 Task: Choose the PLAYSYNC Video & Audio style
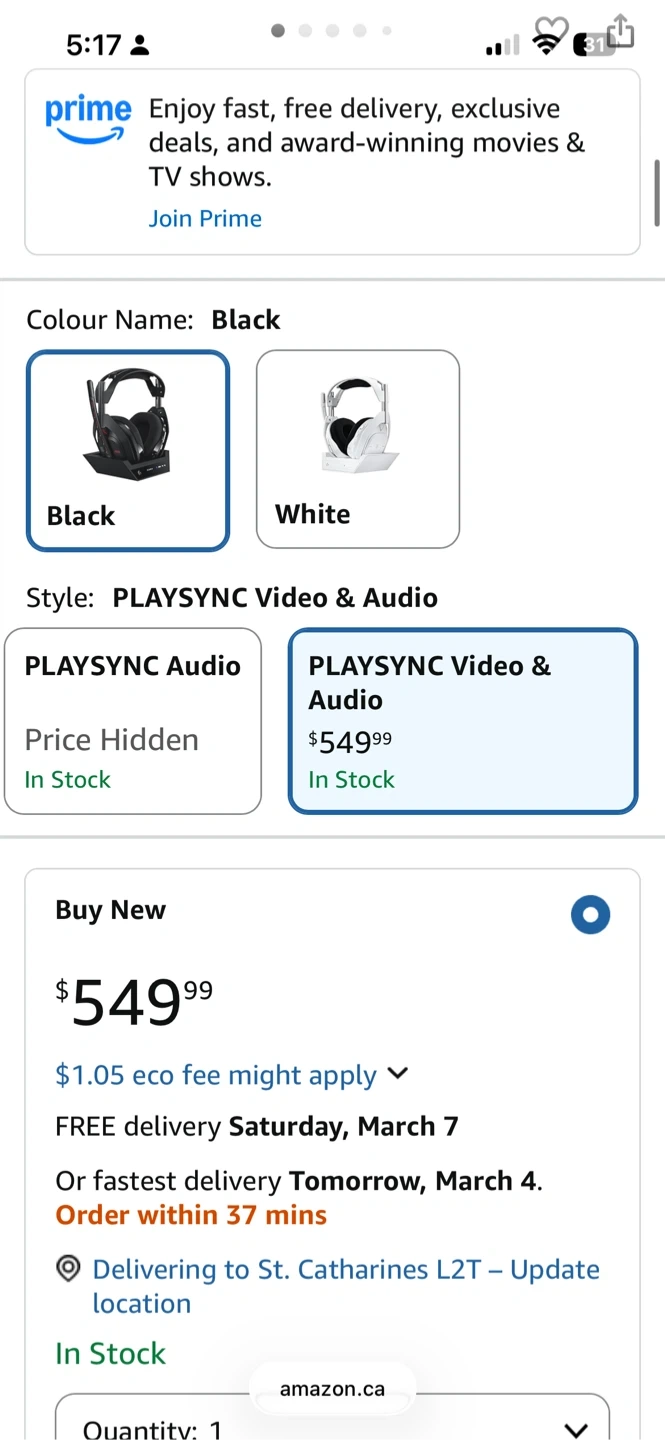462,720
